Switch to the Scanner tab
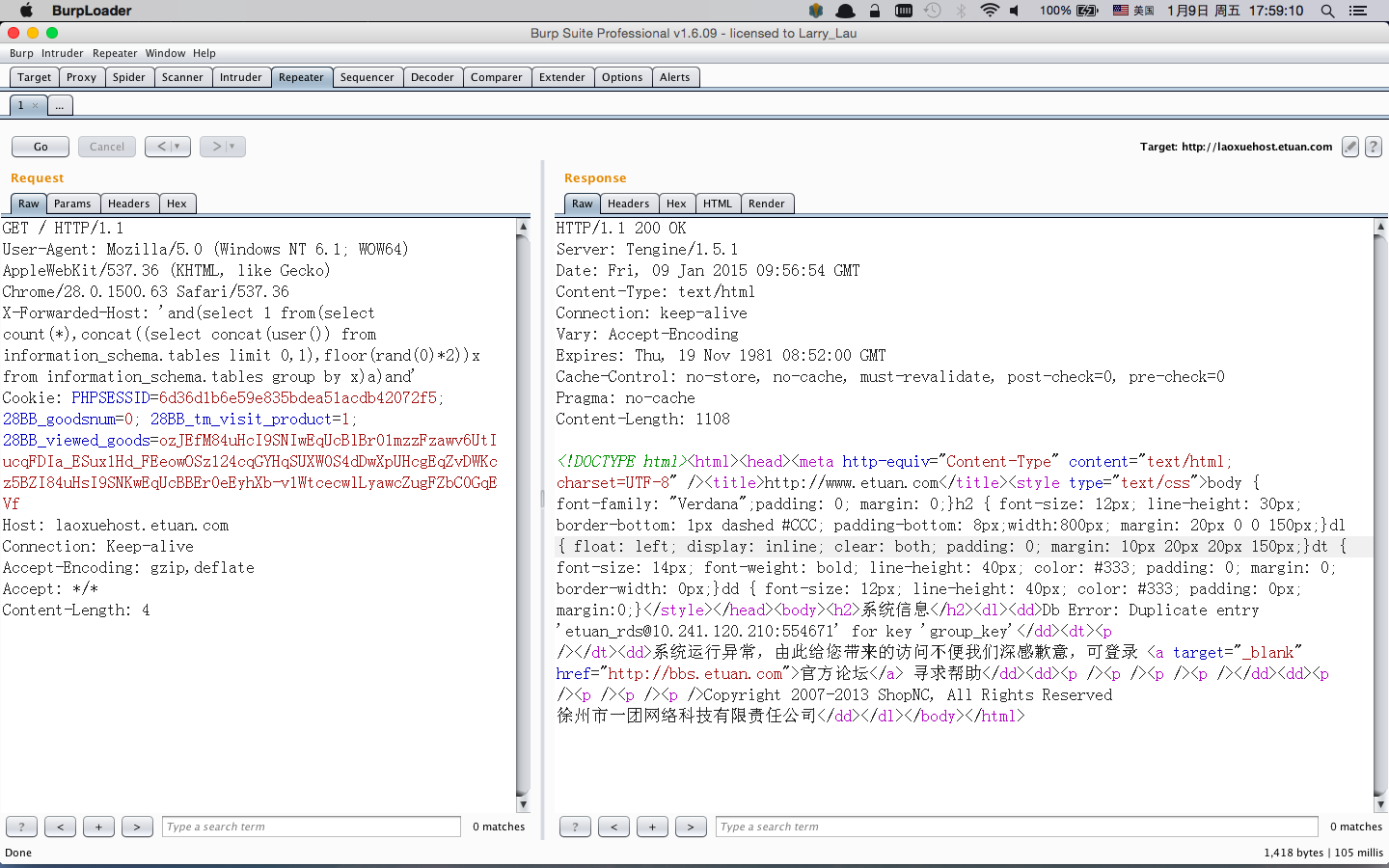Screen dimensions: 1389x868 [x=182, y=77]
